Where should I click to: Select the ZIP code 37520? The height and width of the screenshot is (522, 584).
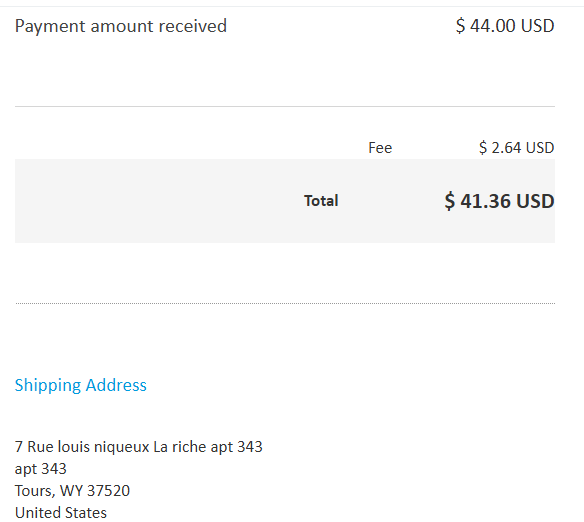tap(108, 491)
